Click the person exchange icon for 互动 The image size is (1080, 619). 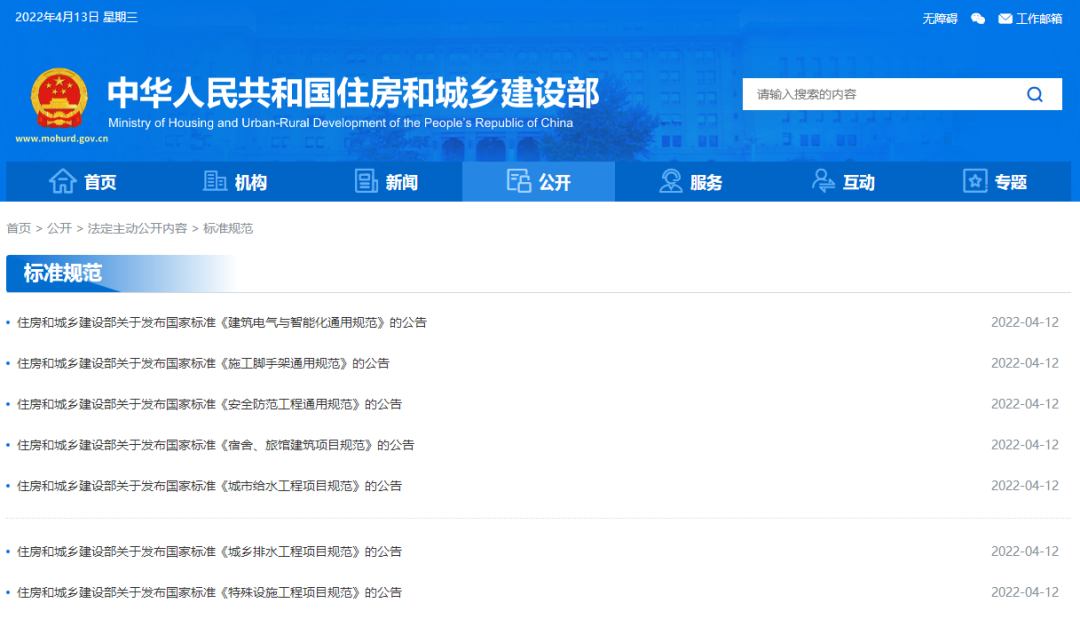pos(822,181)
